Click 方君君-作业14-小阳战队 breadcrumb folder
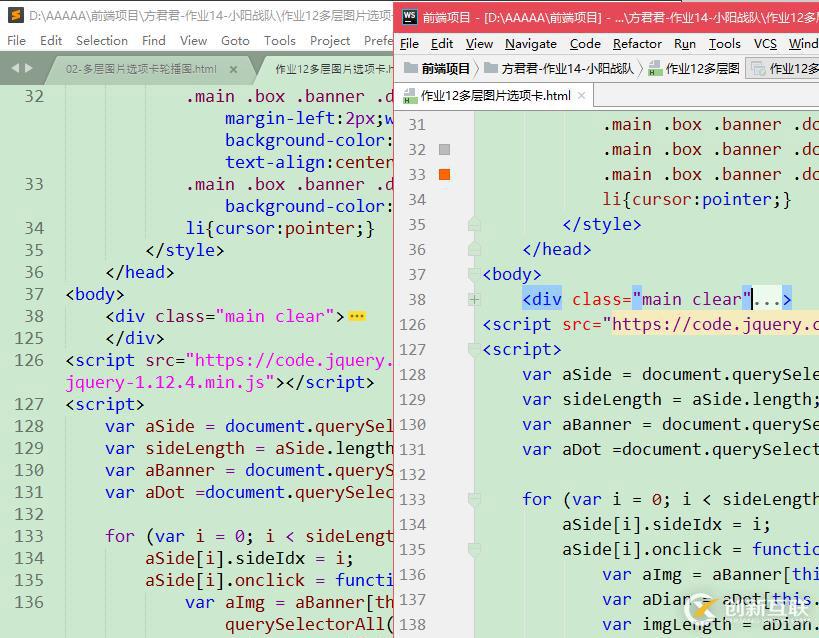Image resolution: width=819 pixels, height=638 pixels. click(x=559, y=68)
